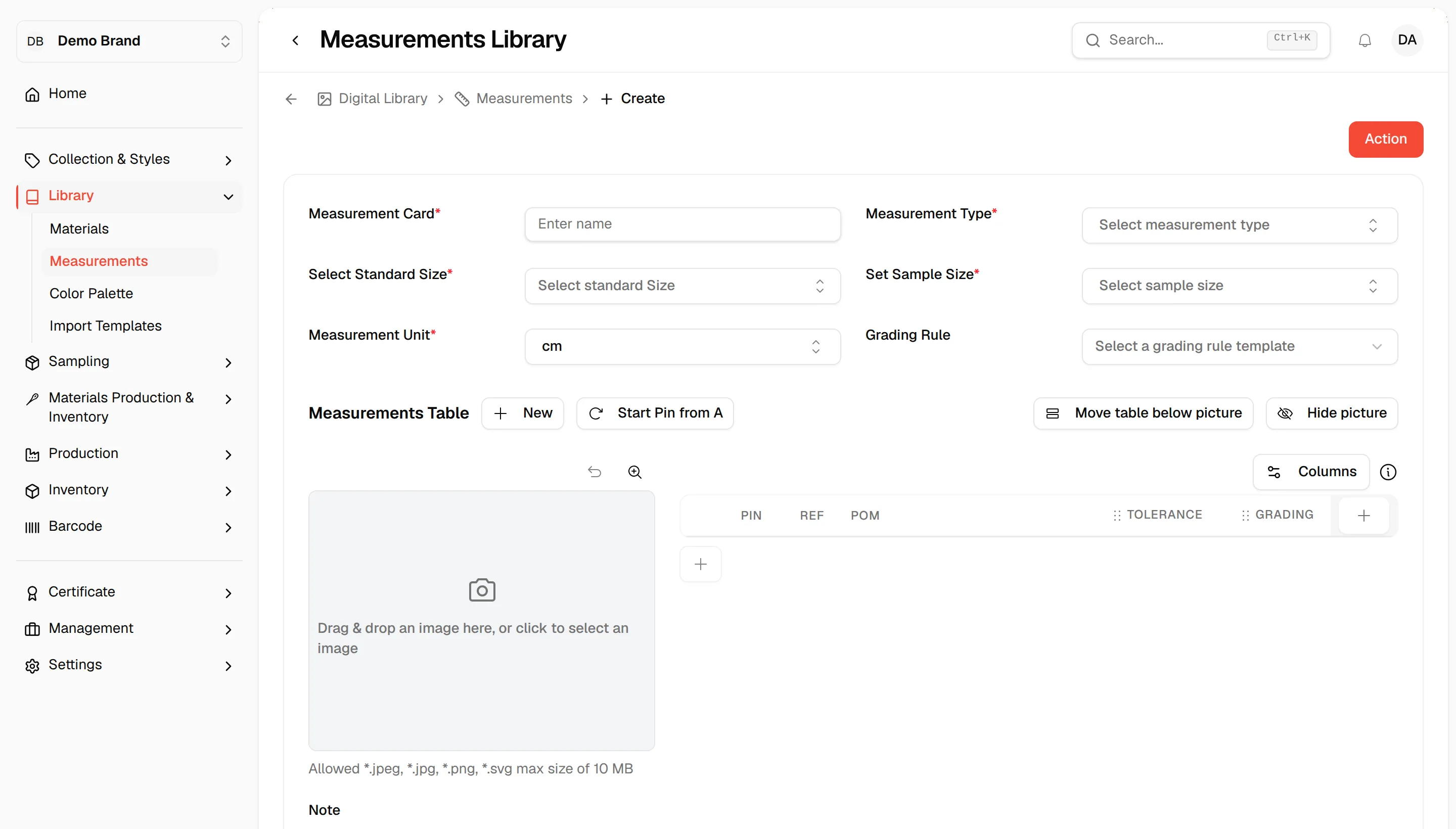The height and width of the screenshot is (829, 1456).
Task: Expand the Production menu
Action: (129, 454)
